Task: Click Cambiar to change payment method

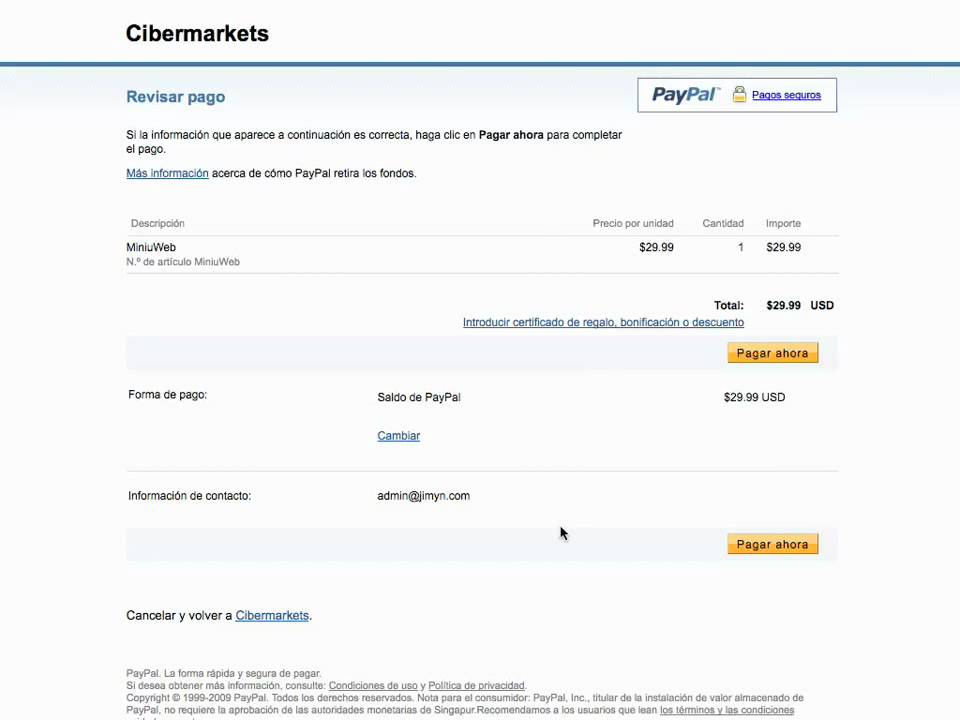Action: point(398,436)
